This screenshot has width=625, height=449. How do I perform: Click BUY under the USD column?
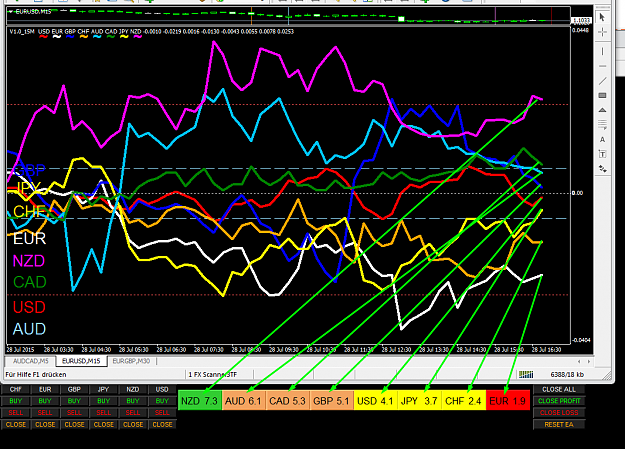(162, 401)
